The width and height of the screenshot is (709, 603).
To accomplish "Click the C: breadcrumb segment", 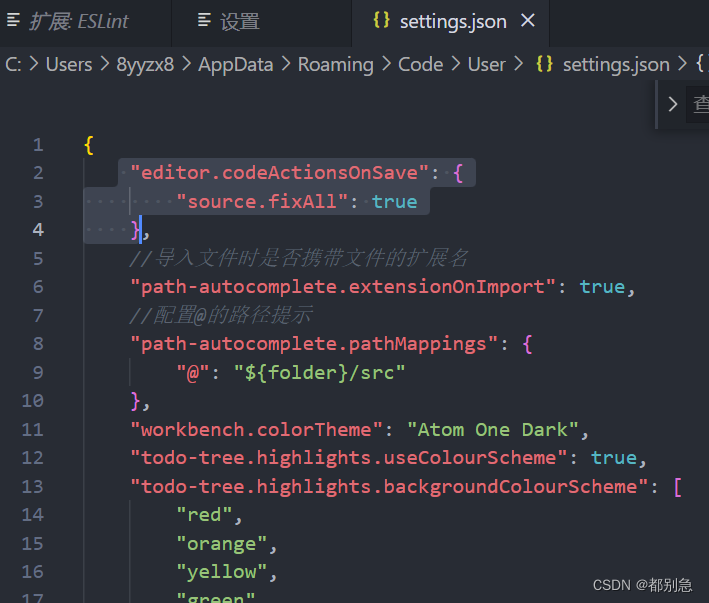I will click(13, 65).
